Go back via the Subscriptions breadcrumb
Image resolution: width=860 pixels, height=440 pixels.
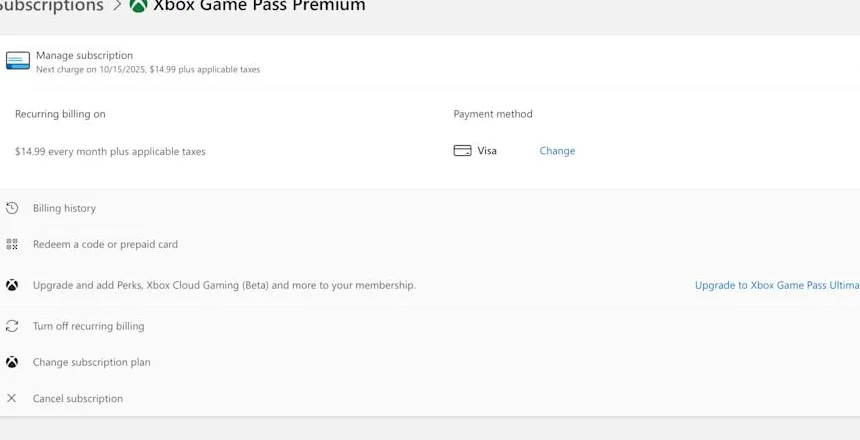(x=50, y=6)
